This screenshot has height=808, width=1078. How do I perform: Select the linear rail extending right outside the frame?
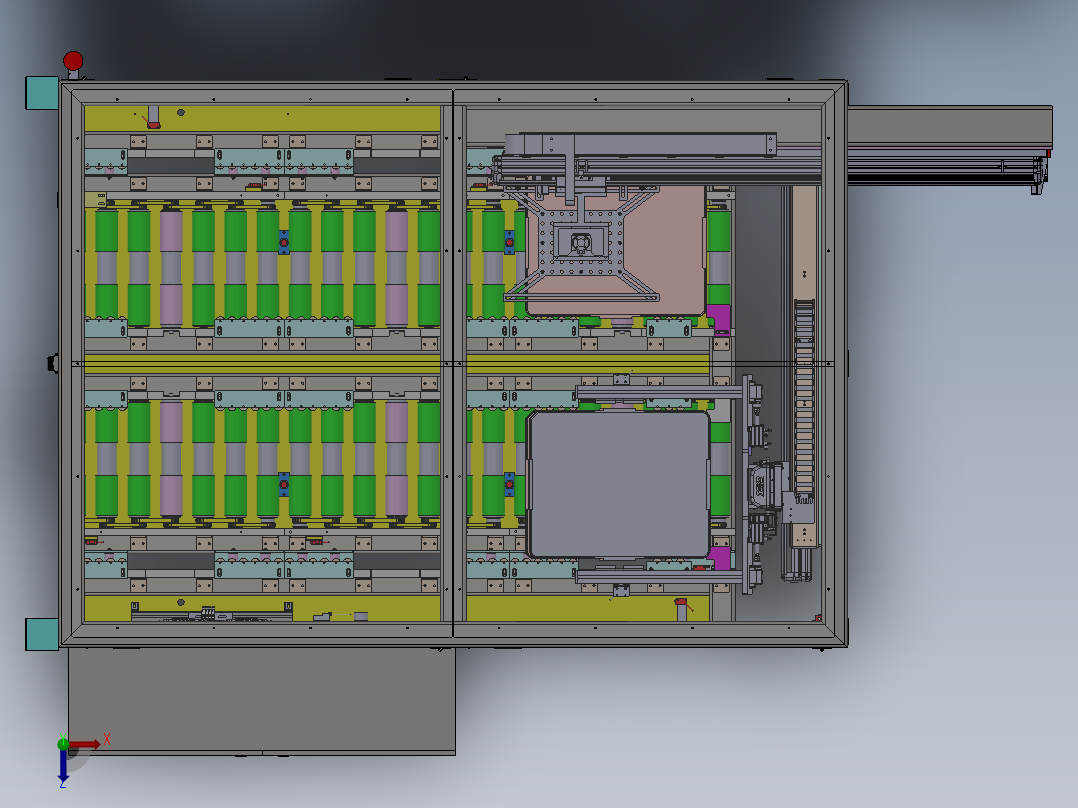(x=949, y=166)
